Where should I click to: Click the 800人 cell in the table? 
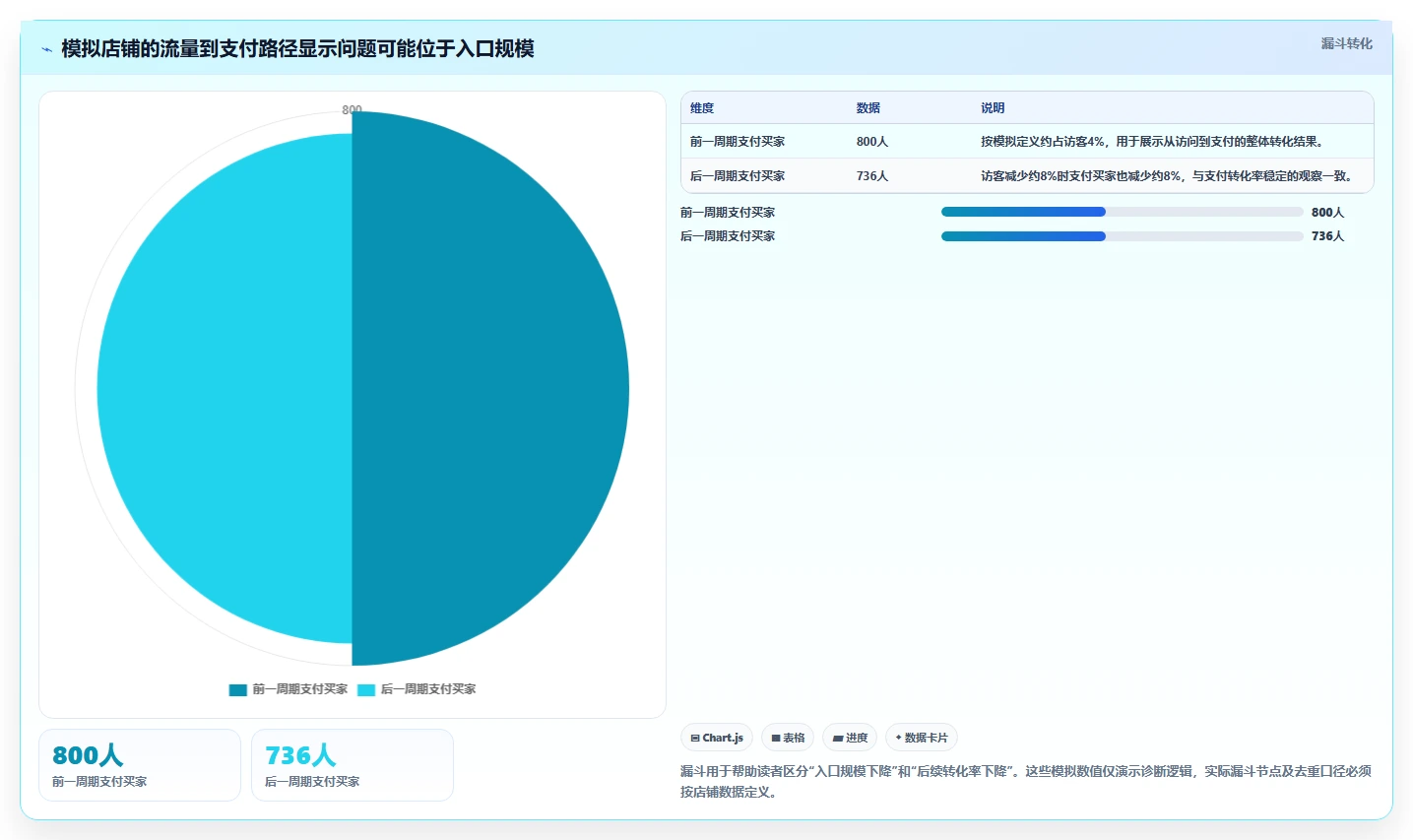click(x=872, y=142)
